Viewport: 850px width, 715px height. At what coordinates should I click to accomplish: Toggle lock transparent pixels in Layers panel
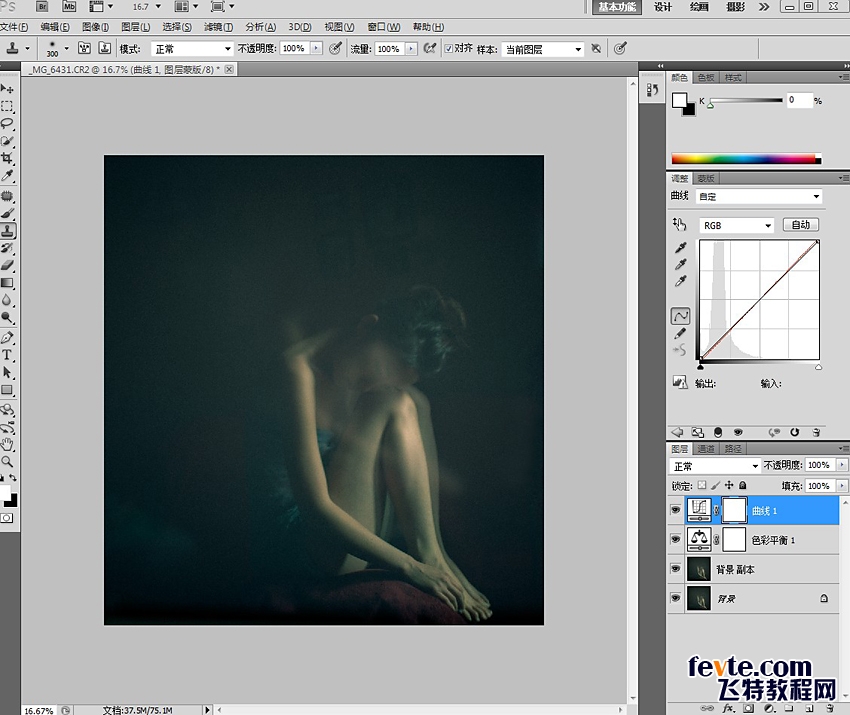click(x=702, y=485)
